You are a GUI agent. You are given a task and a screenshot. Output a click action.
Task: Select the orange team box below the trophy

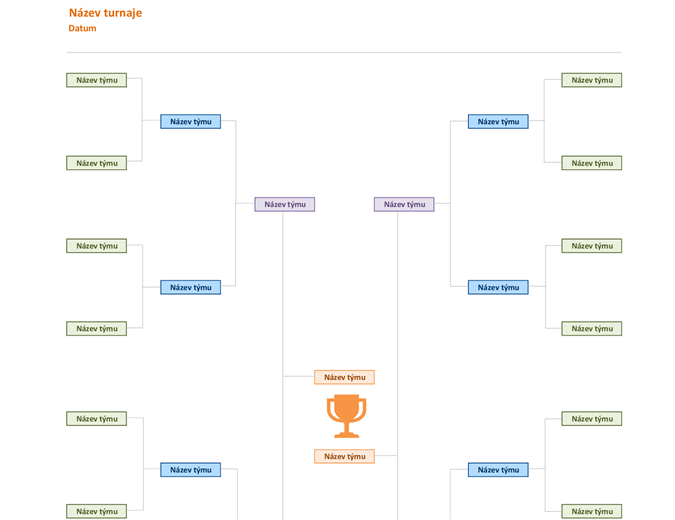[x=344, y=456]
